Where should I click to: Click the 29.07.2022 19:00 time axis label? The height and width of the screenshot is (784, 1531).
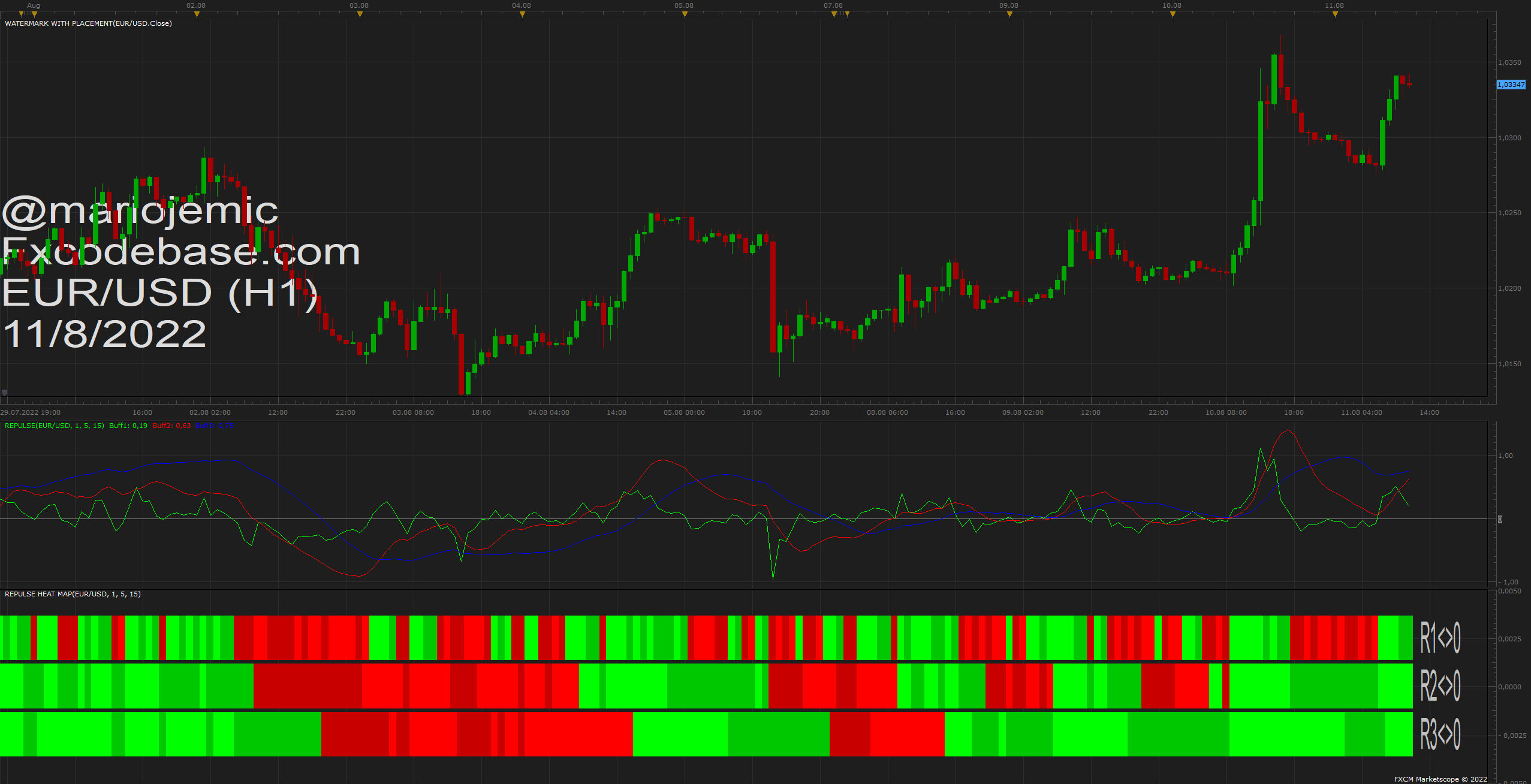coord(31,412)
